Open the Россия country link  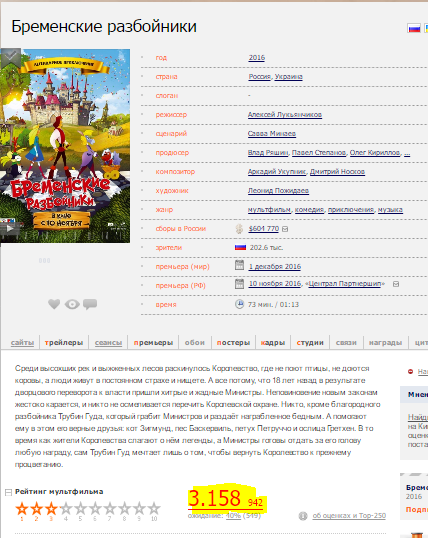pos(259,77)
